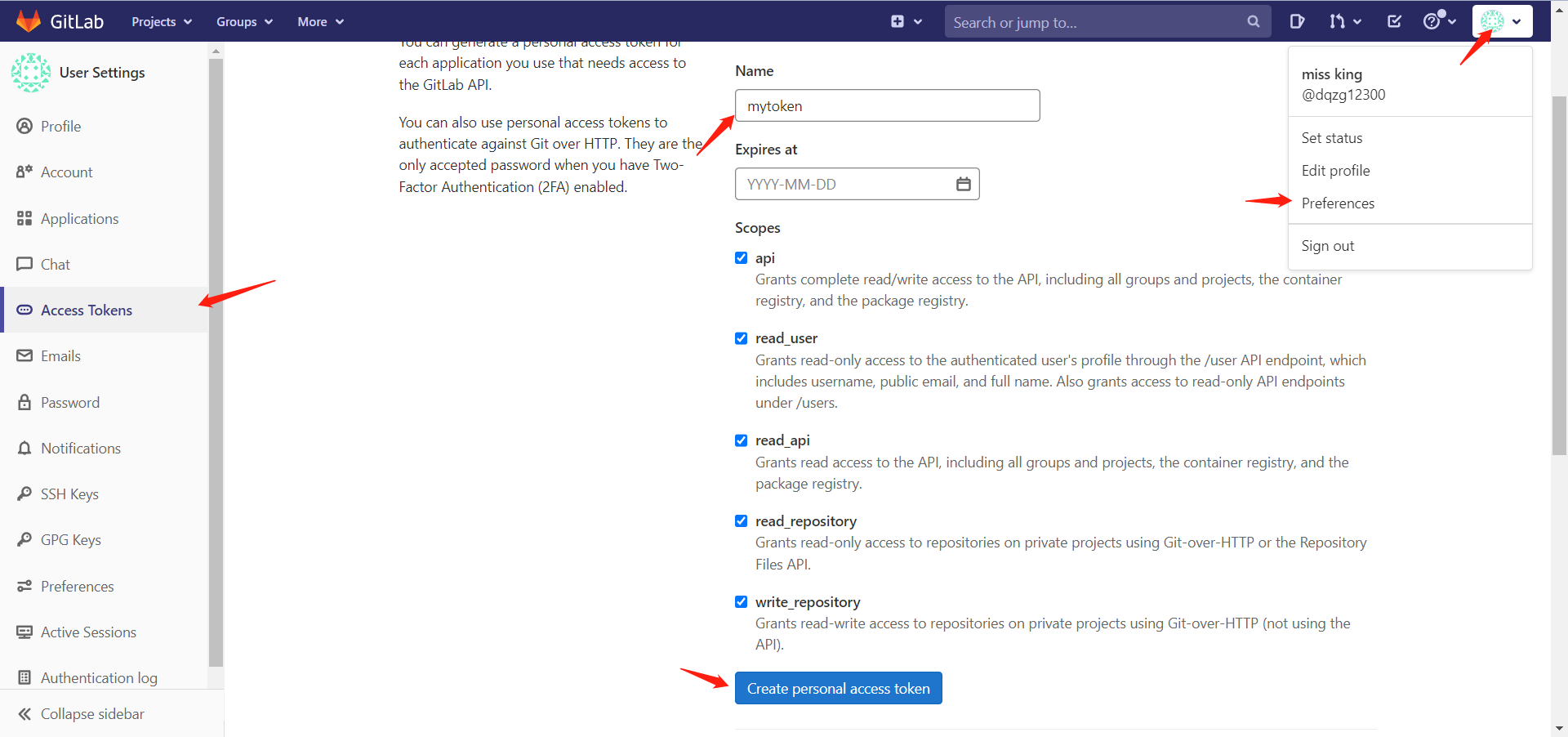Click the SSH Keys sidebar item
Viewport: 1568px width, 737px height.
[69, 494]
